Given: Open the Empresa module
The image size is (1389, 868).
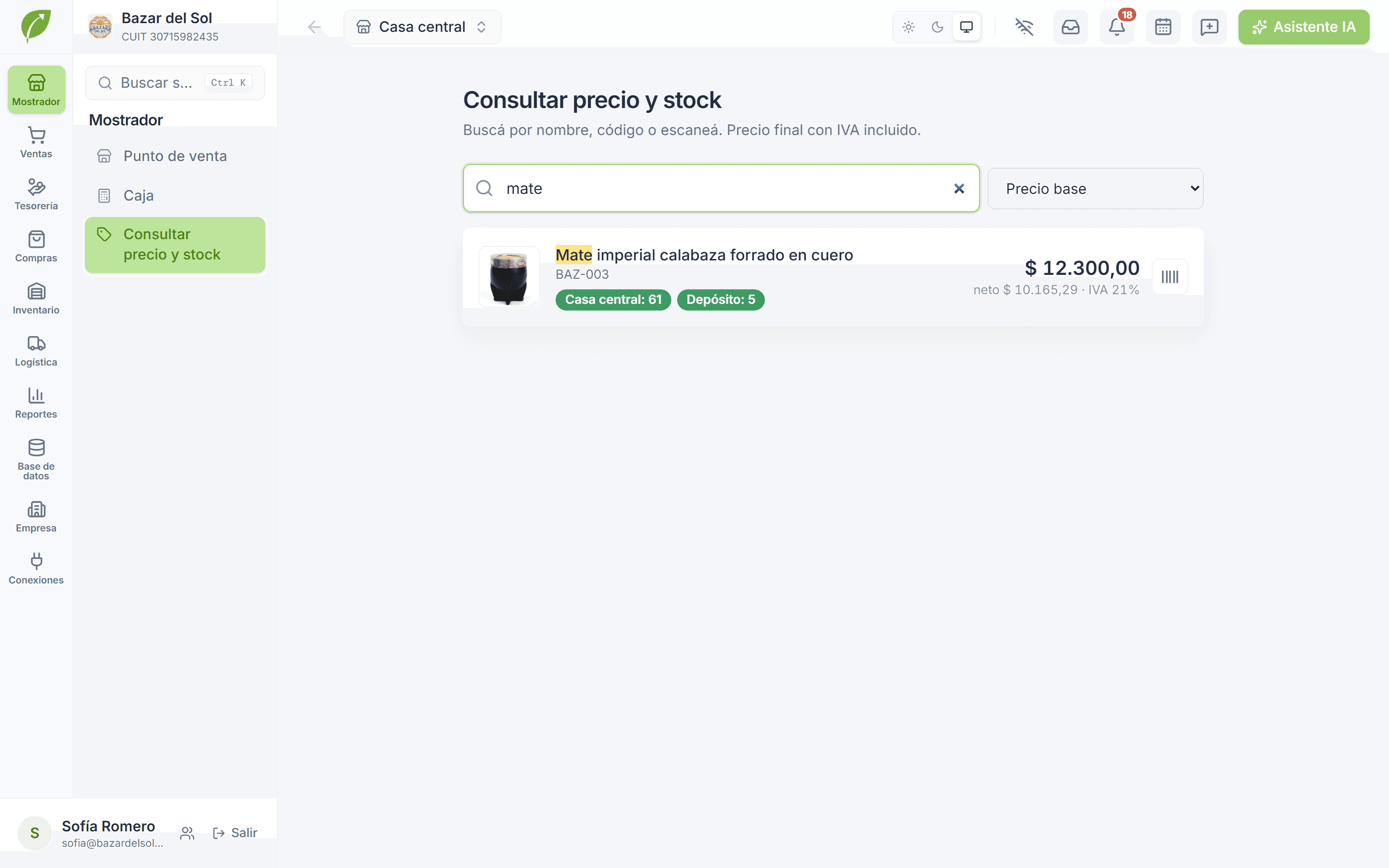Looking at the screenshot, I should tap(36, 516).
